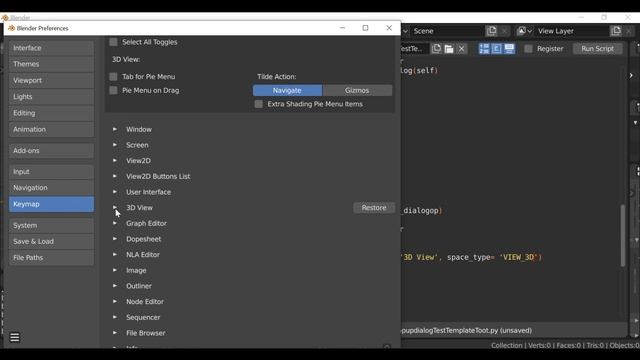Click the text file name field
The height and width of the screenshot is (360, 640).
[x=415, y=49]
